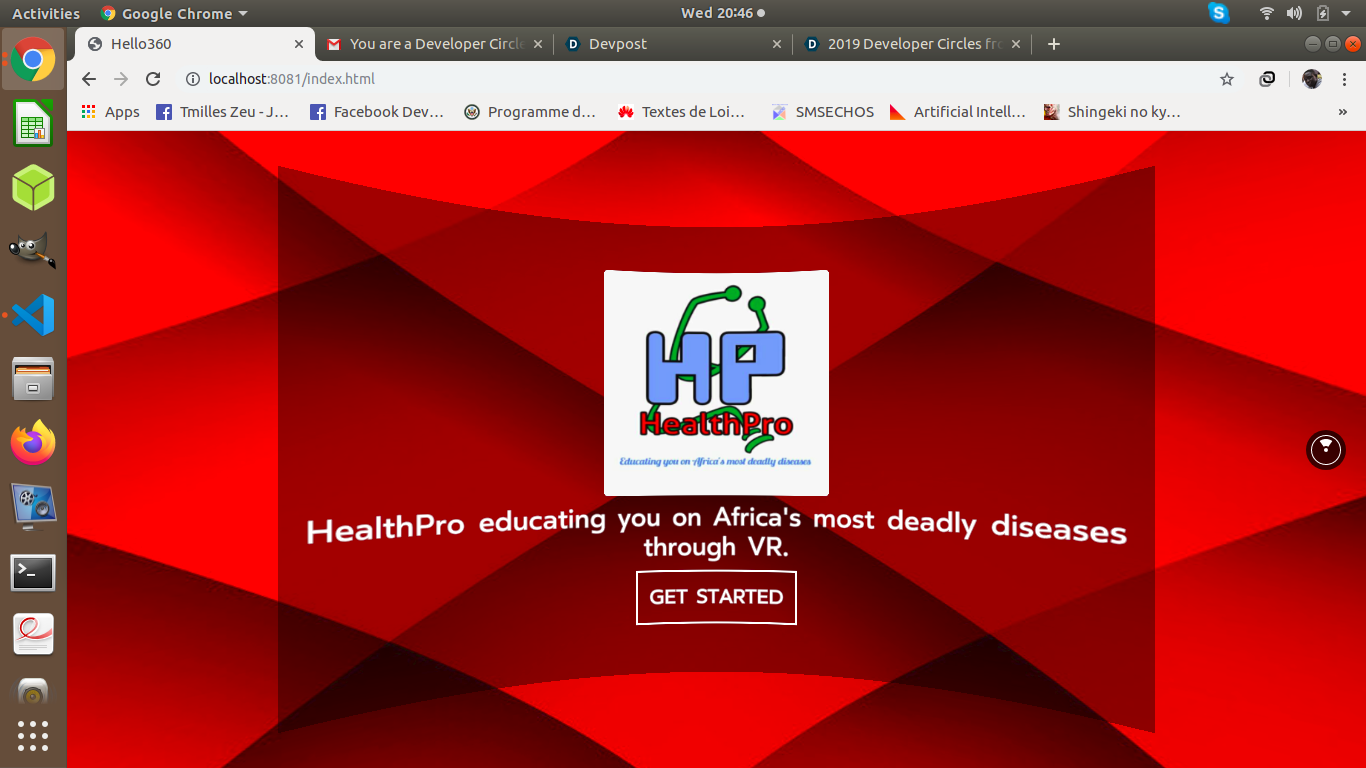
Task: Open the Apps bookmark shortcut
Action: 111,112
